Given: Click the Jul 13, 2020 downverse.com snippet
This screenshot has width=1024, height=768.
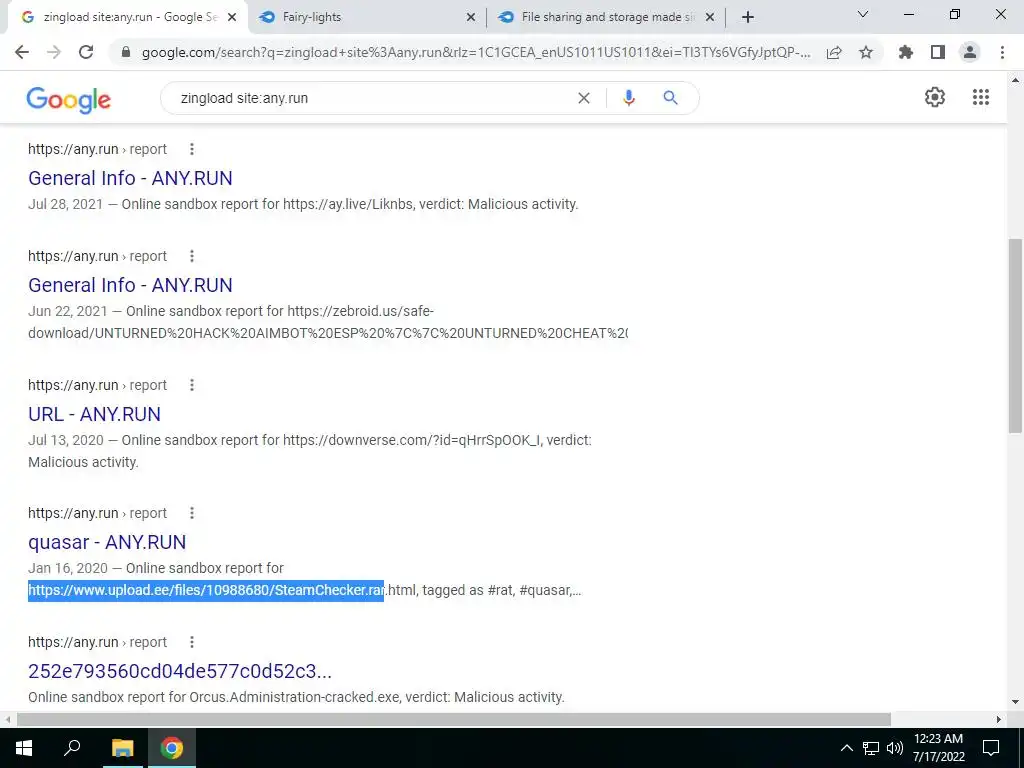Looking at the screenshot, I should [x=310, y=451].
